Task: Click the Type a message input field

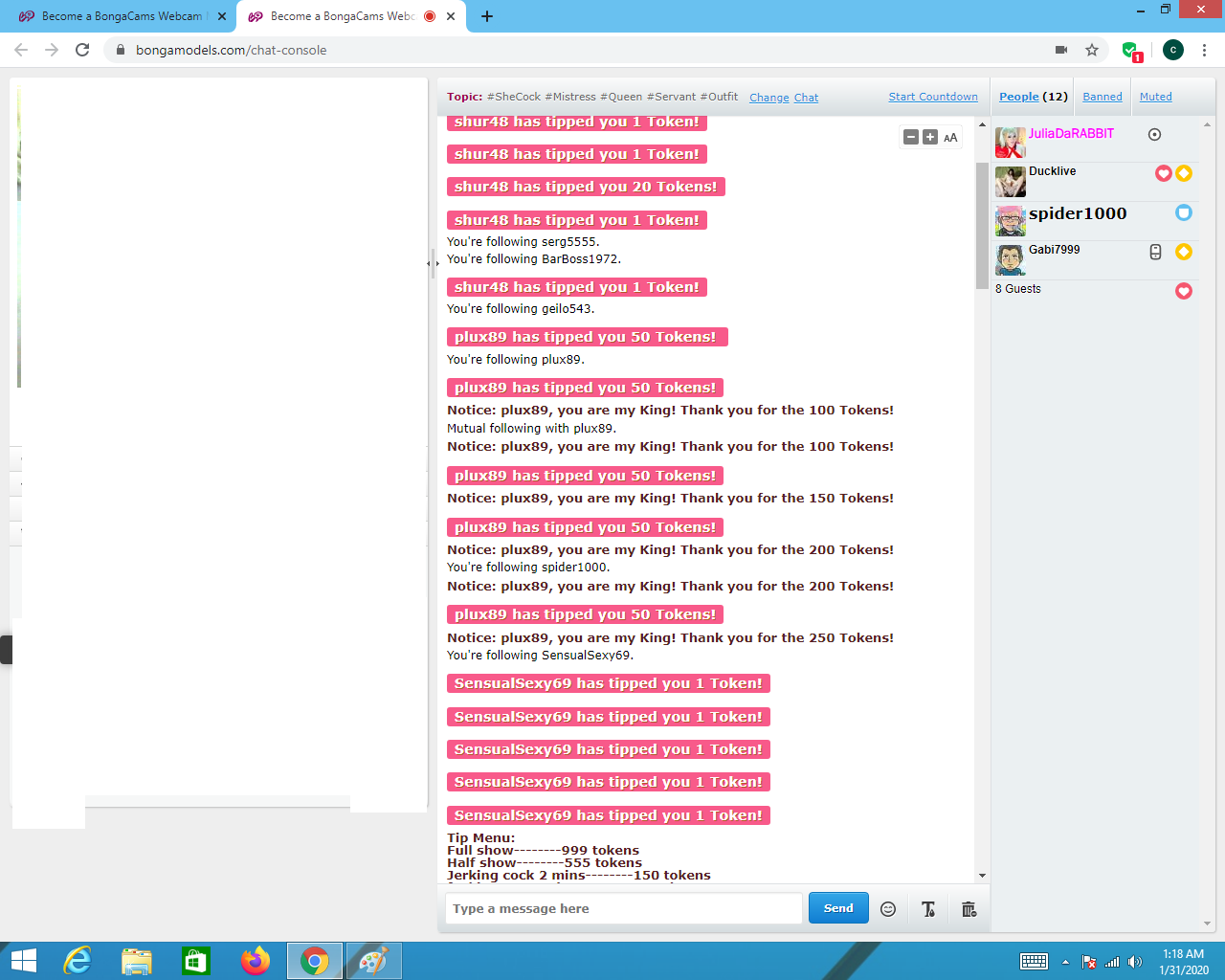Action: [623, 908]
